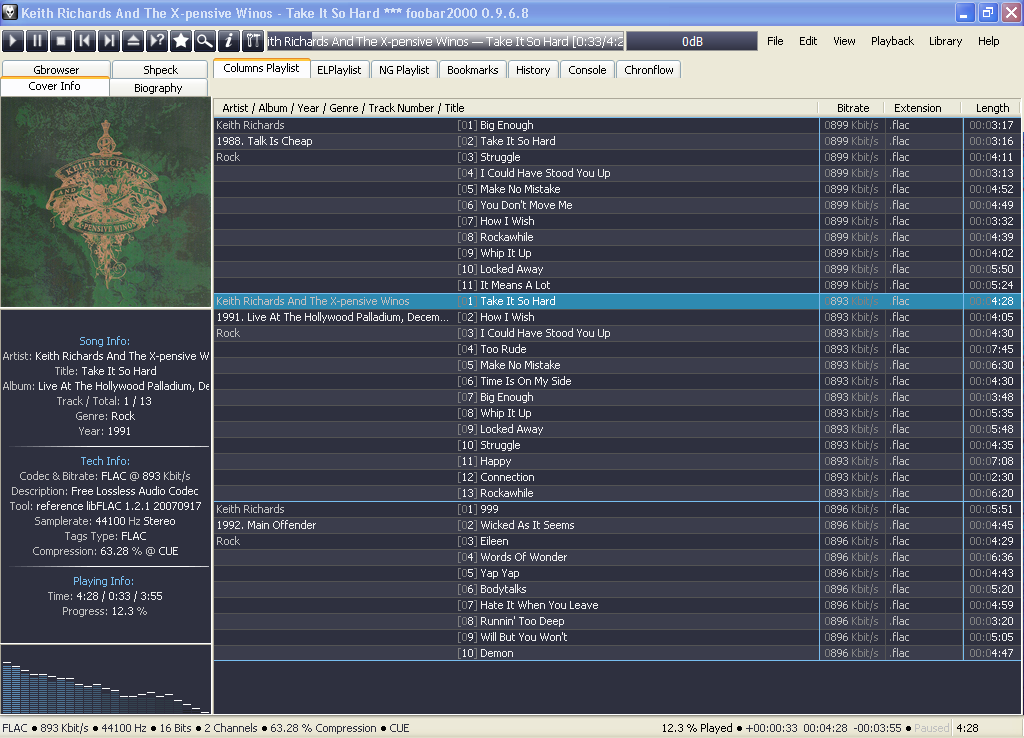Select the Columns Playlist tab

(x=261, y=68)
